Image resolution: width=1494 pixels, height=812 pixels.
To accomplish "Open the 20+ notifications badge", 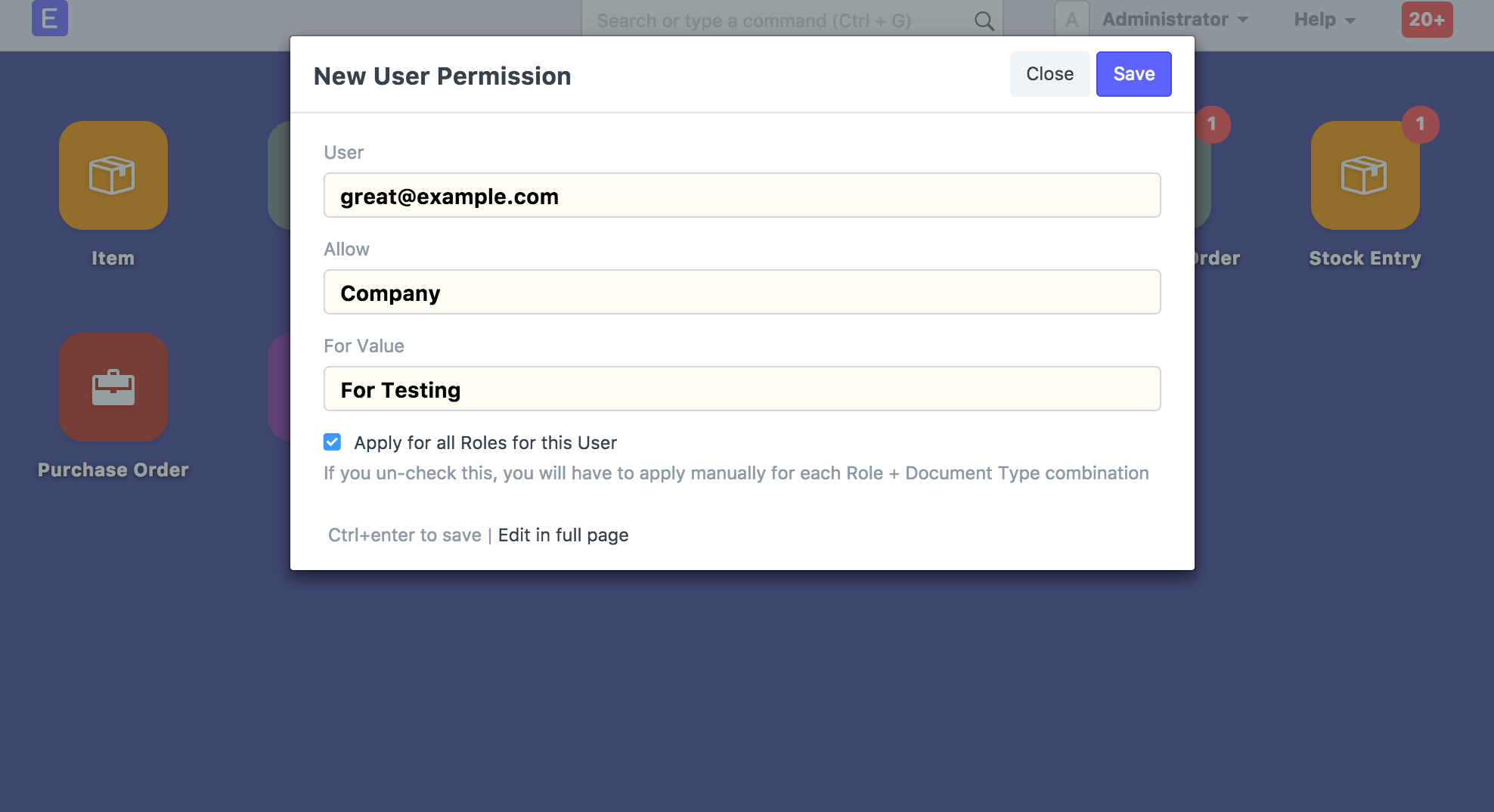I will 1427,20.
